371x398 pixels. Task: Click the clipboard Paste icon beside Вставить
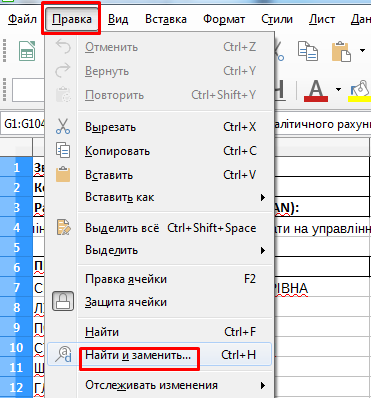[x=63, y=174]
